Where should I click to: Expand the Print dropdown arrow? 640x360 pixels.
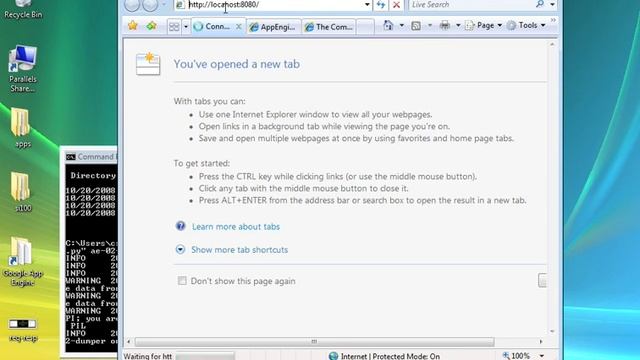click(x=458, y=26)
